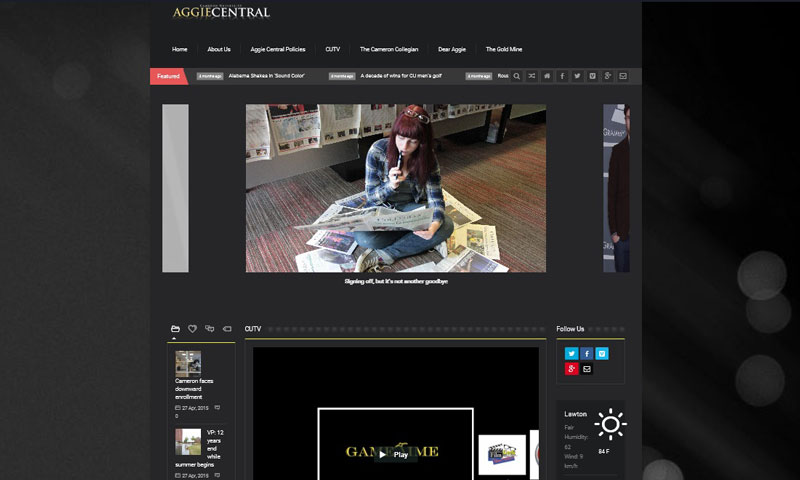The image size is (800, 480).
Task: Switch to the comments tab in sidebar widget
Action: point(209,329)
